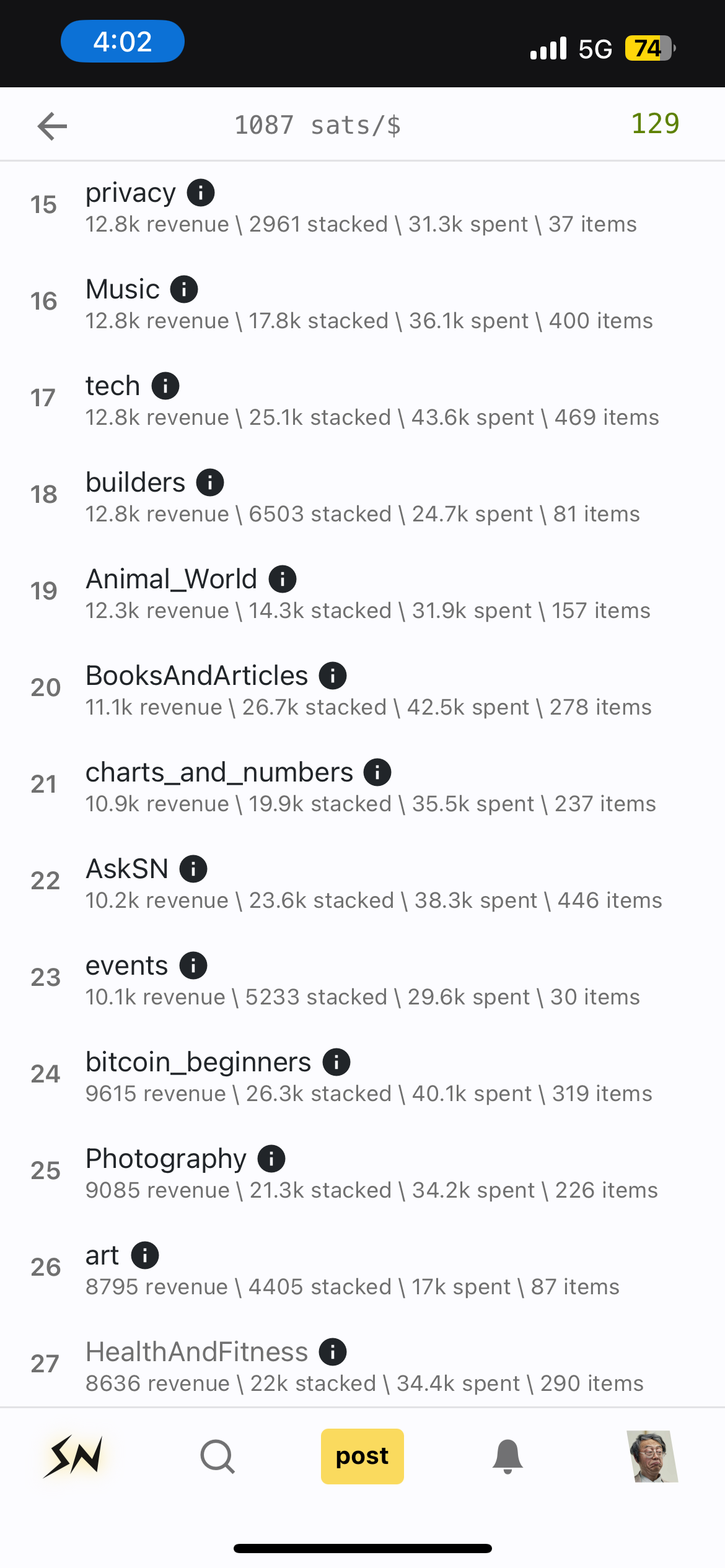
Task: Open the art territory
Action: [x=102, y=1255]
